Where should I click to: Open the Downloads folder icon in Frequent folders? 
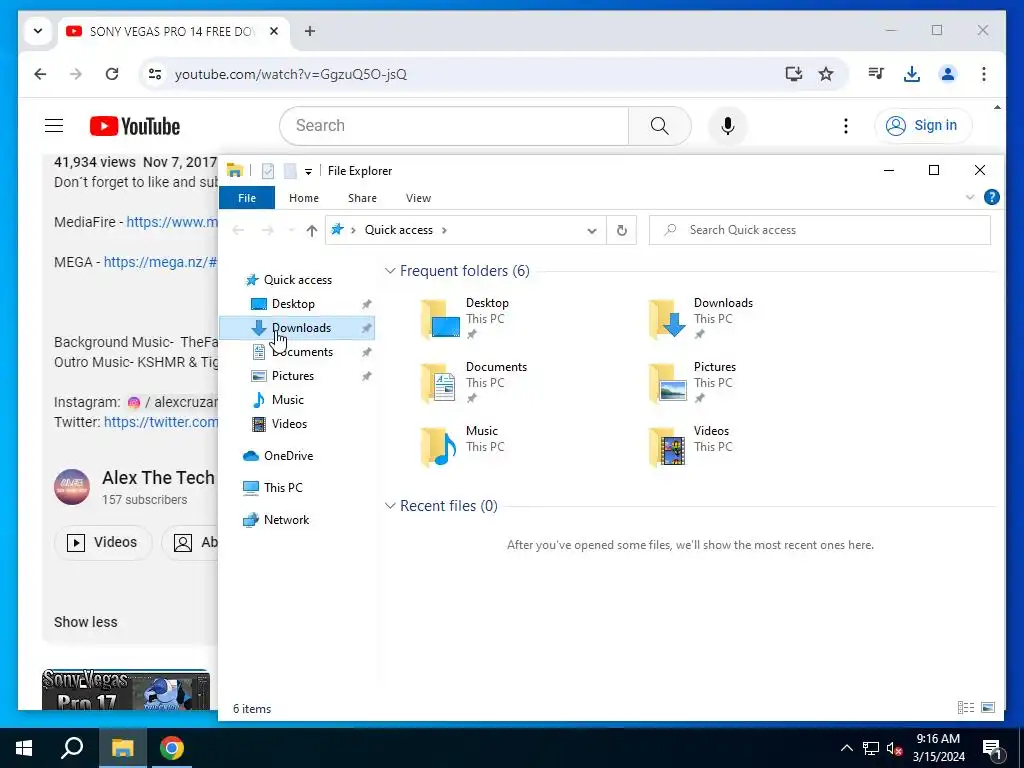[667, 319]
